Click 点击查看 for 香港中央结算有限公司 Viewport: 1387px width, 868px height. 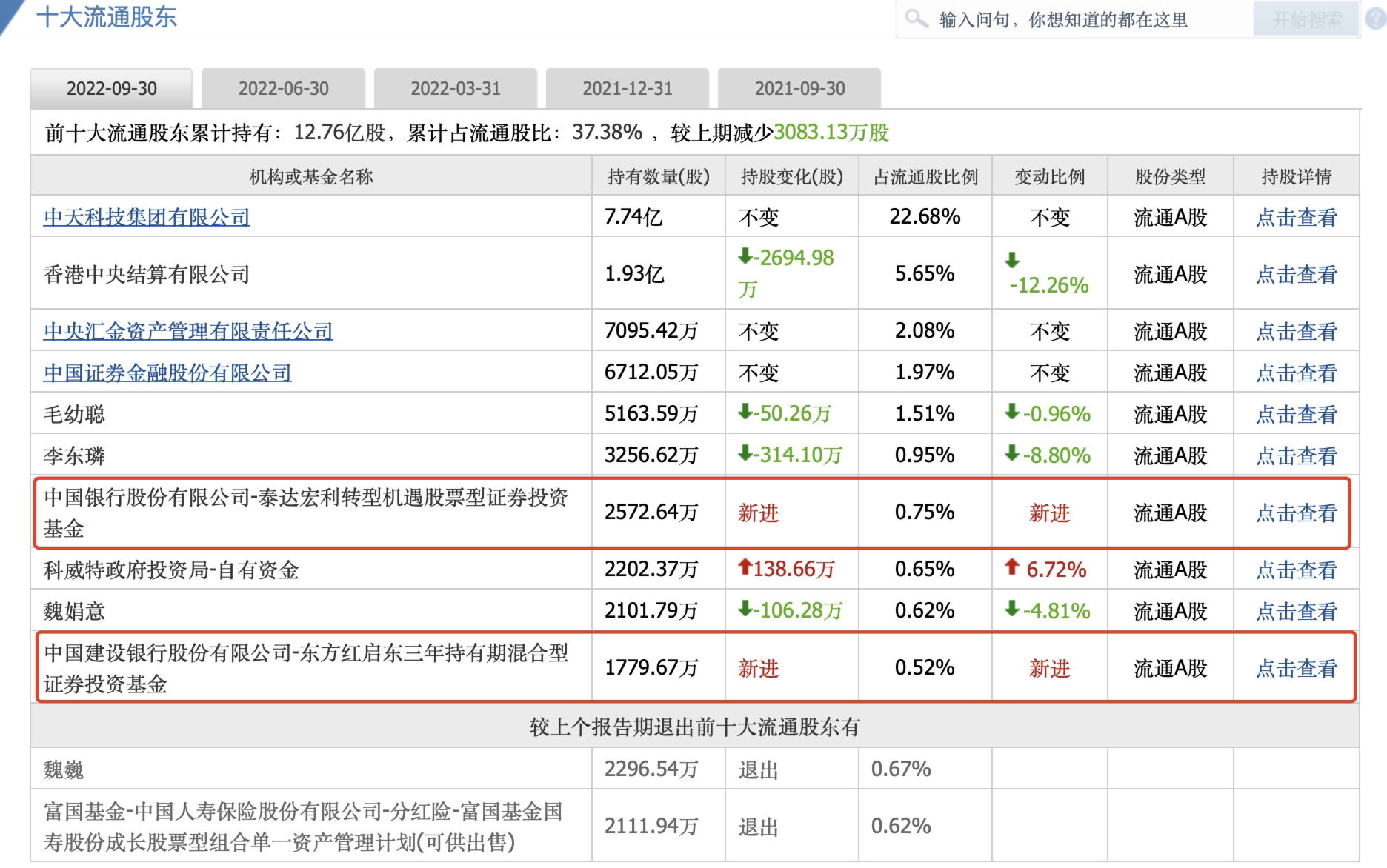(x=1297, y=274)
